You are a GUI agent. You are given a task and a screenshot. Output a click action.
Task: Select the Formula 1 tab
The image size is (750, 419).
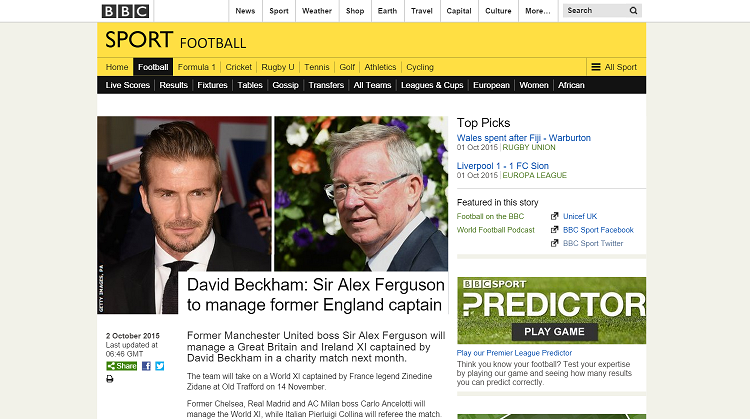pyautogui.click(x=197, y=67)
